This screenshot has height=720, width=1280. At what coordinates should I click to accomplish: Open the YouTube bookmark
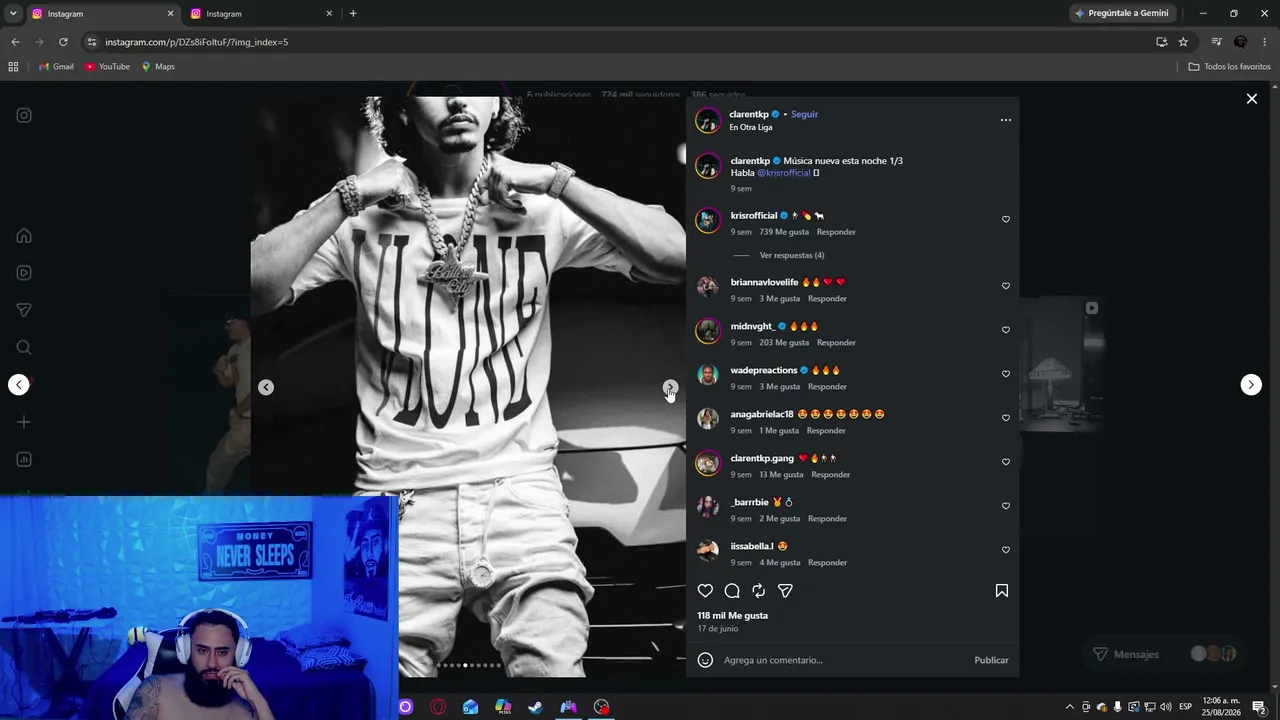pos(107,67)
